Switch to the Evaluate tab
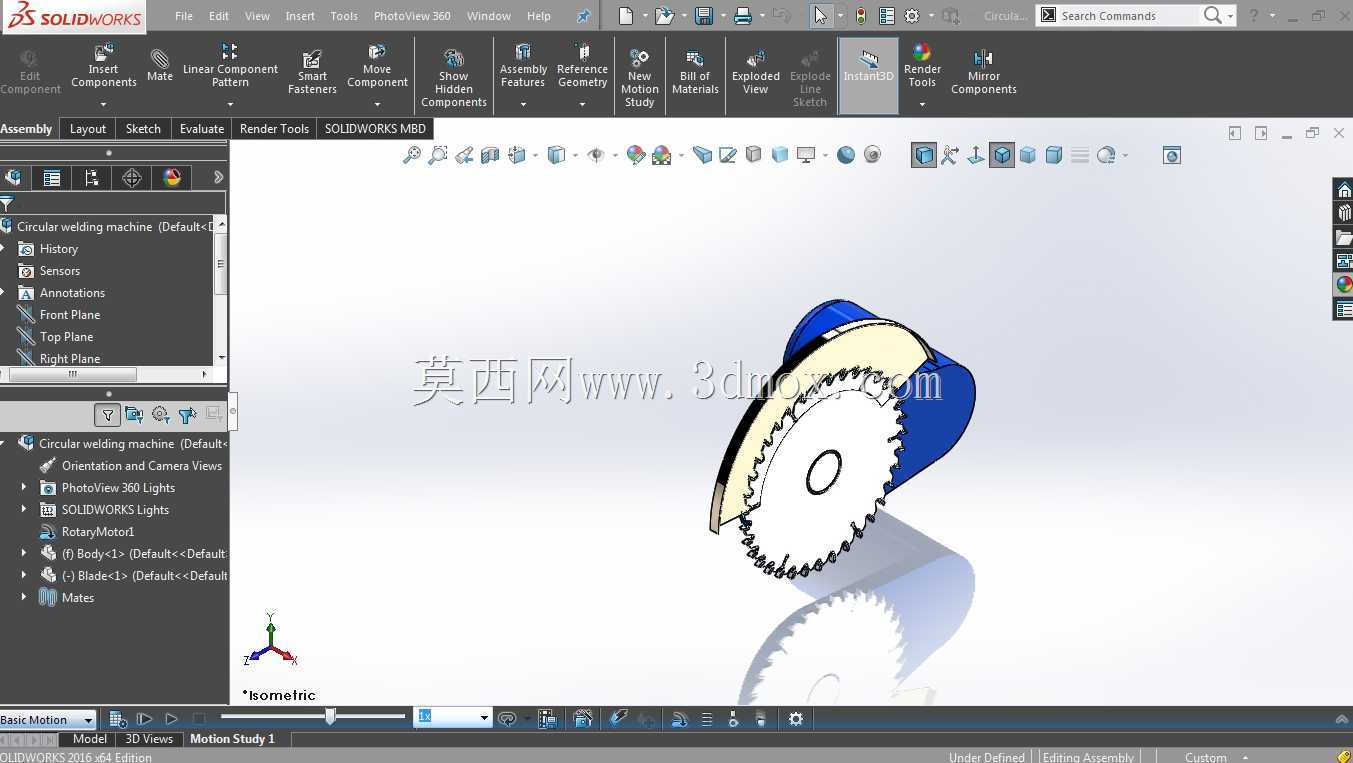Screen dimensions: 1353x763 [x=202, y=128]
